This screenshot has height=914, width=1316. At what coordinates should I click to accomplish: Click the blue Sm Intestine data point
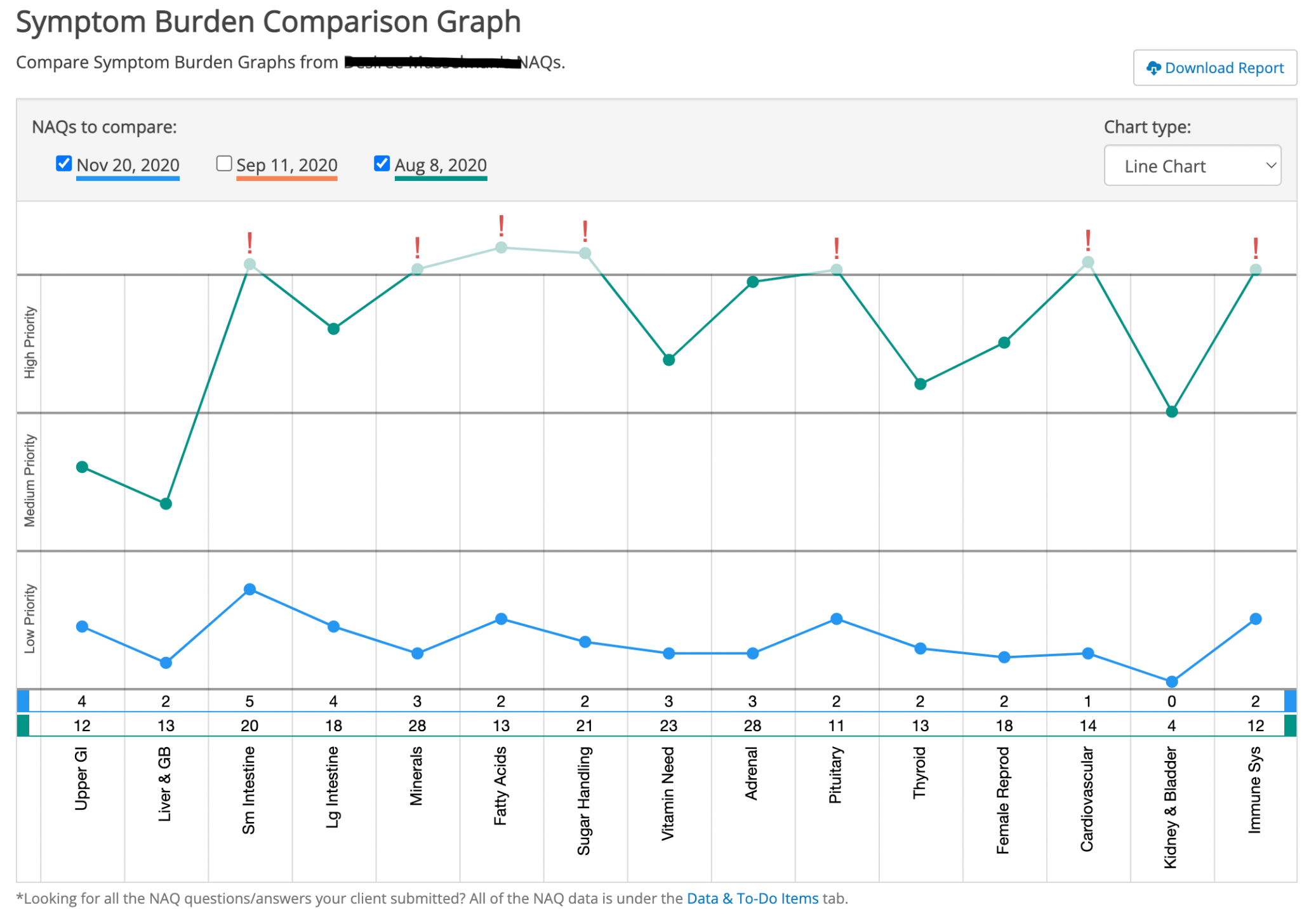pos(249,589)
